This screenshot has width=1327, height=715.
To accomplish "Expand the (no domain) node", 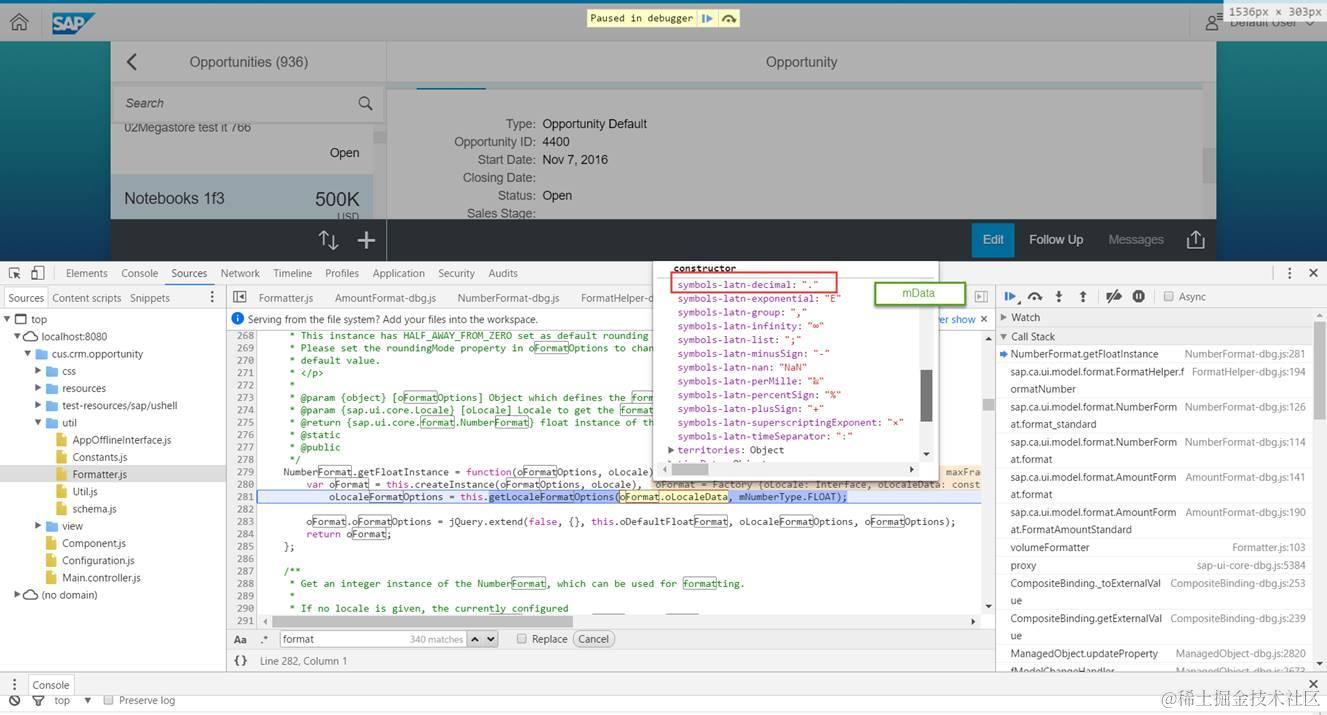I will click(17, 595).
